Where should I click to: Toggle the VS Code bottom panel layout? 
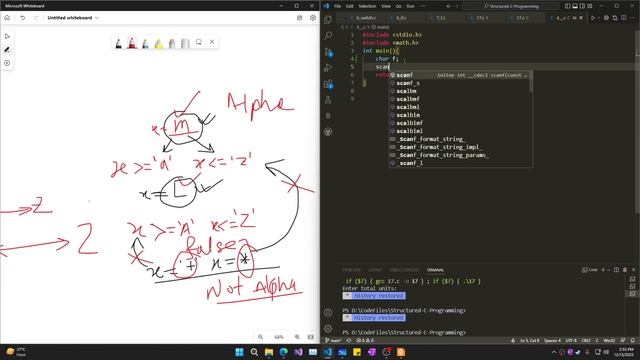tap(575, 6)
